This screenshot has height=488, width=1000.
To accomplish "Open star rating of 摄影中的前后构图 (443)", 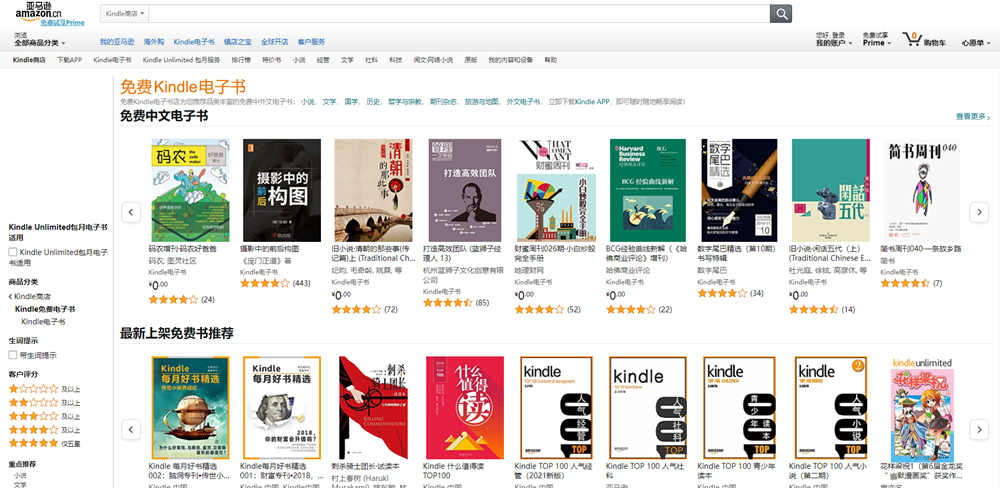I will (265, 283).
